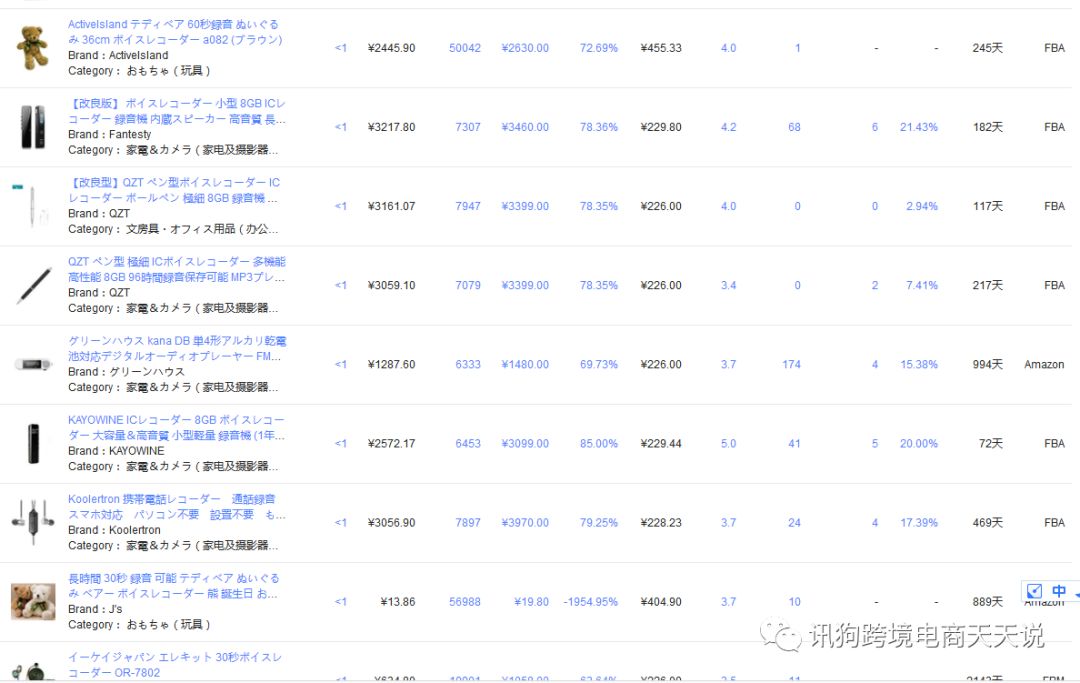Image resolution: width=1080 pixels, height=683 pixels.
Task: Click rank value 50042 in ActiveIsland row
Action: tap(465, 48)
